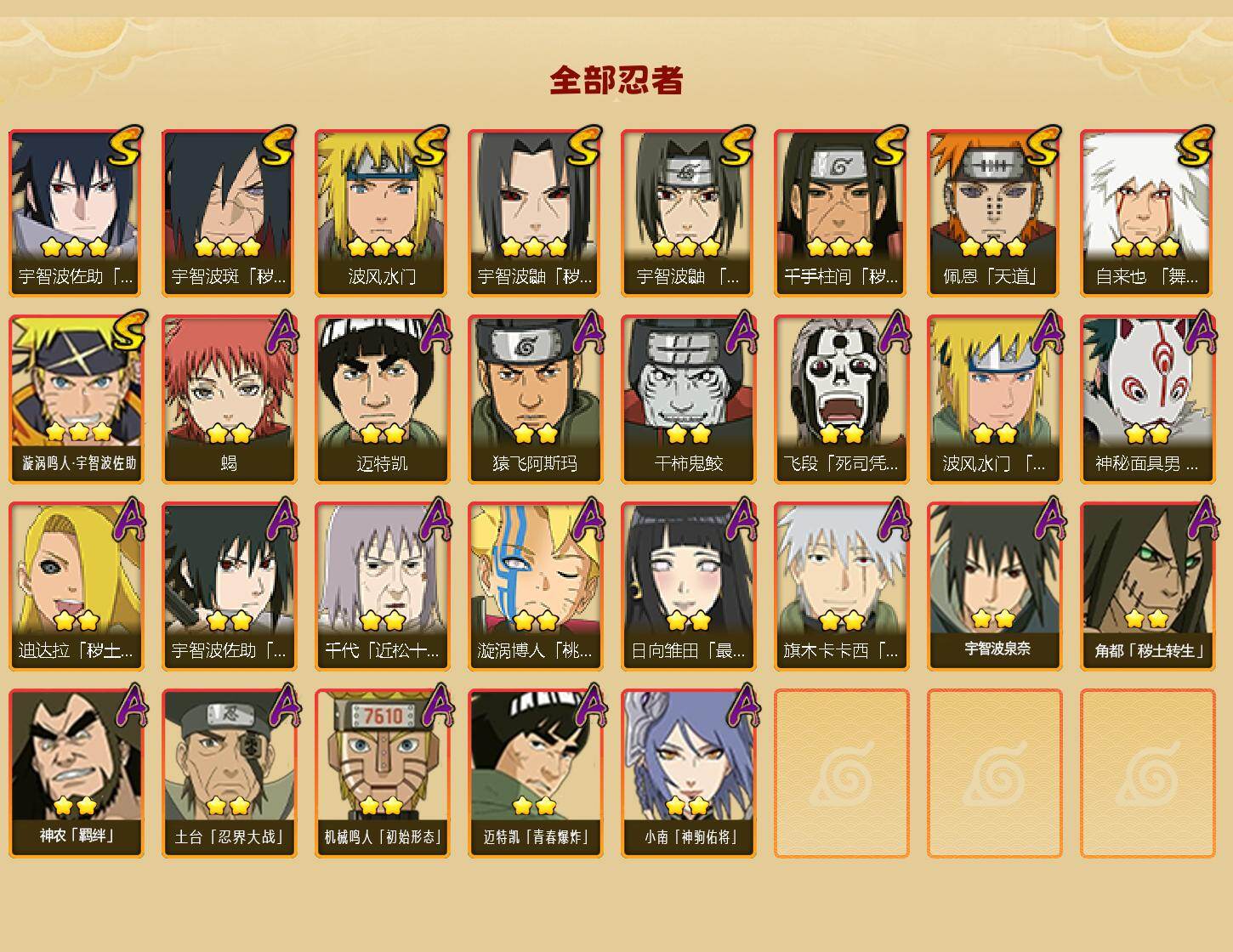
Task: Open the 宇智波泉奈 ninja card
Action: 995,586
